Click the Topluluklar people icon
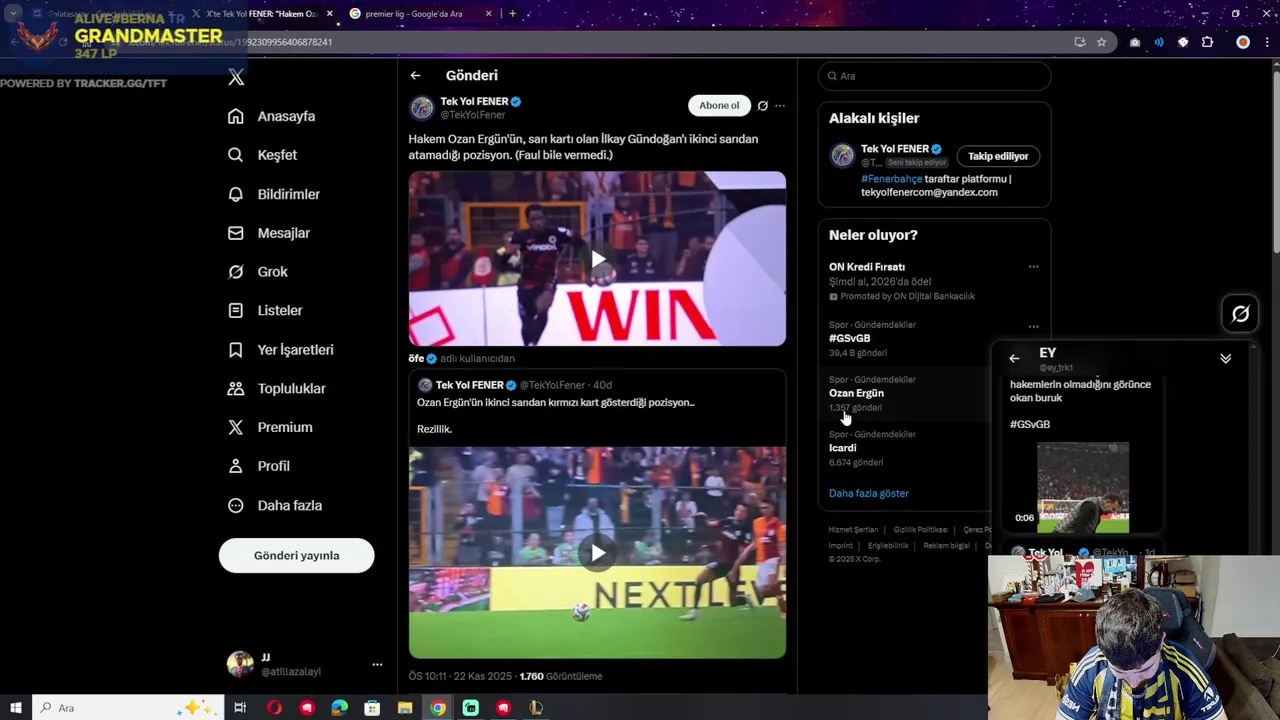 (235, 388)
